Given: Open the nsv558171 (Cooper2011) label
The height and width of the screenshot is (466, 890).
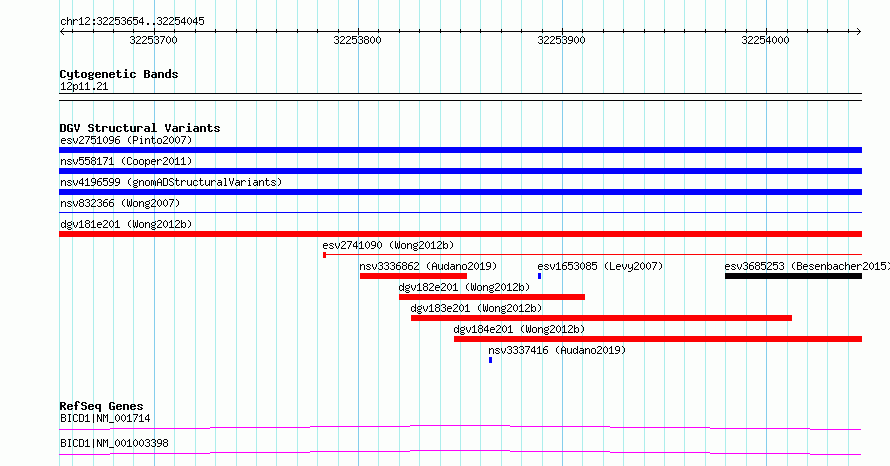Looking at the screenshot, I should click(126, 161).
